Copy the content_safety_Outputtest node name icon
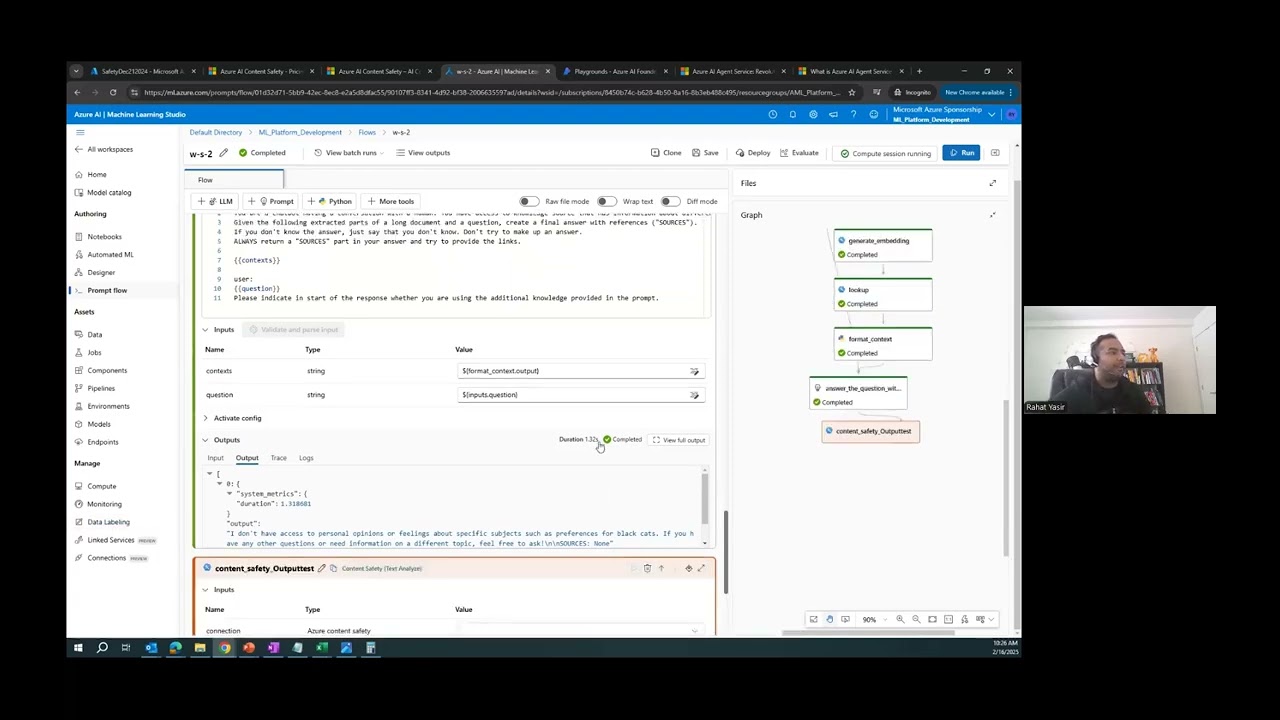Image resolution: width=1280 pixels, height=720 pixels. pyautogui.click(x=334, y=568)
